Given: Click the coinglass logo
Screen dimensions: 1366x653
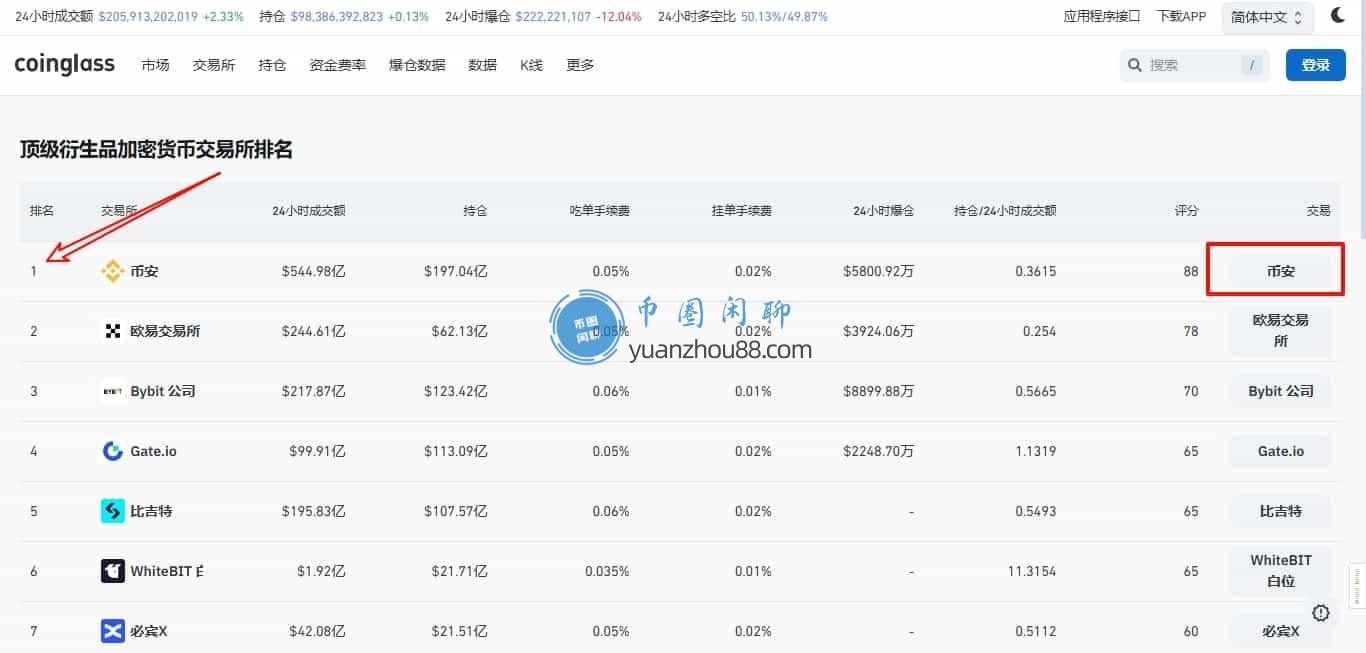Looking at the screenshot, I should pos(65,65).
